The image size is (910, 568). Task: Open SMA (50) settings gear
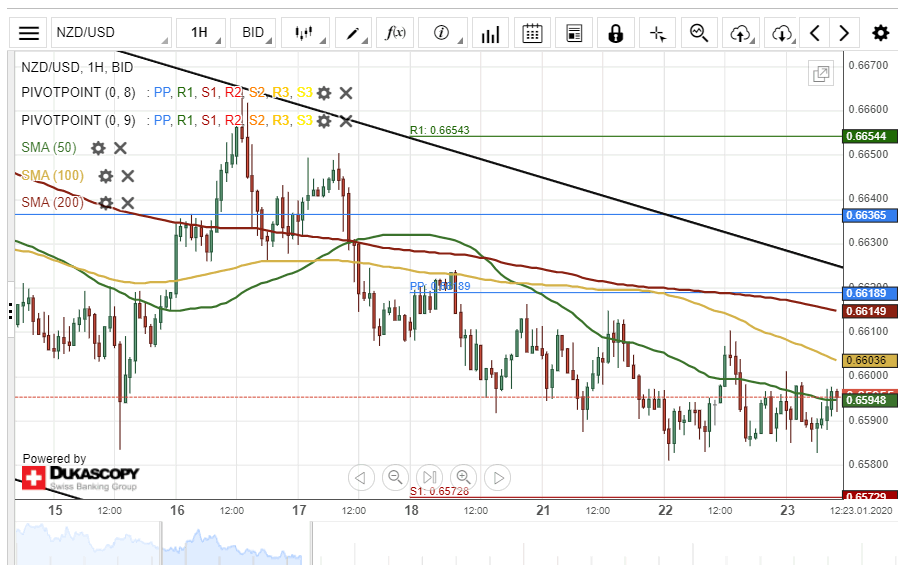click(98, 148)
